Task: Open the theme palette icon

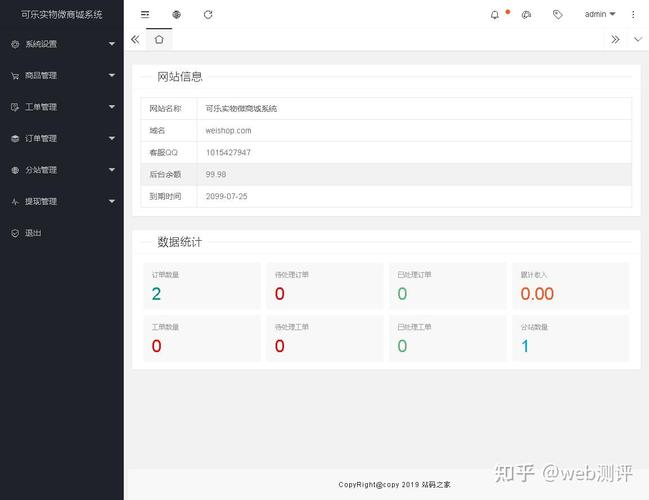Action: [526, 15]
